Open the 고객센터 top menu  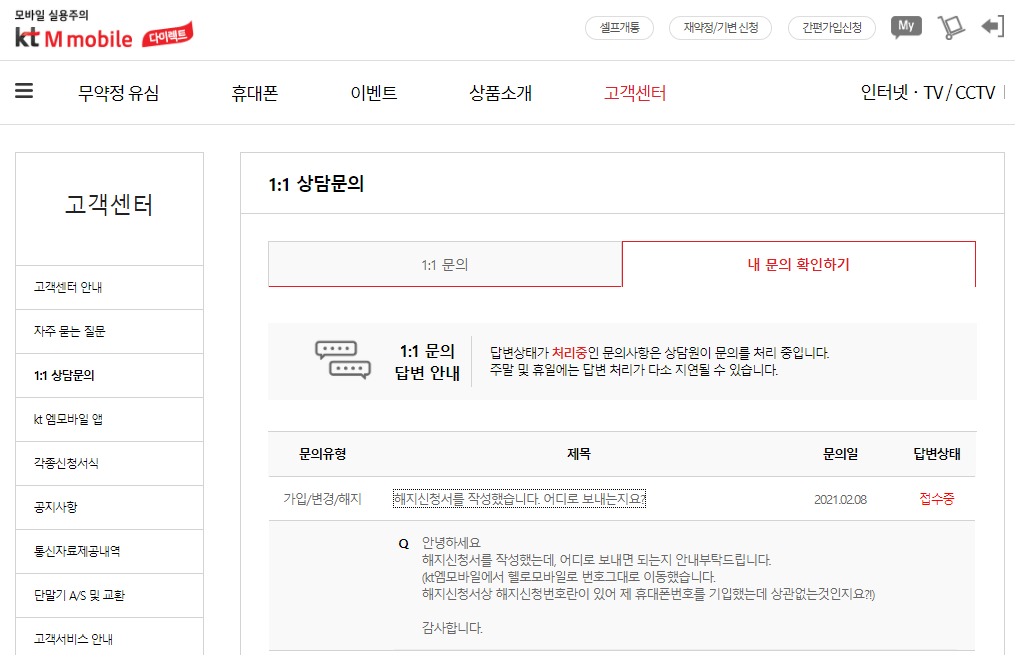coord(635,93)
